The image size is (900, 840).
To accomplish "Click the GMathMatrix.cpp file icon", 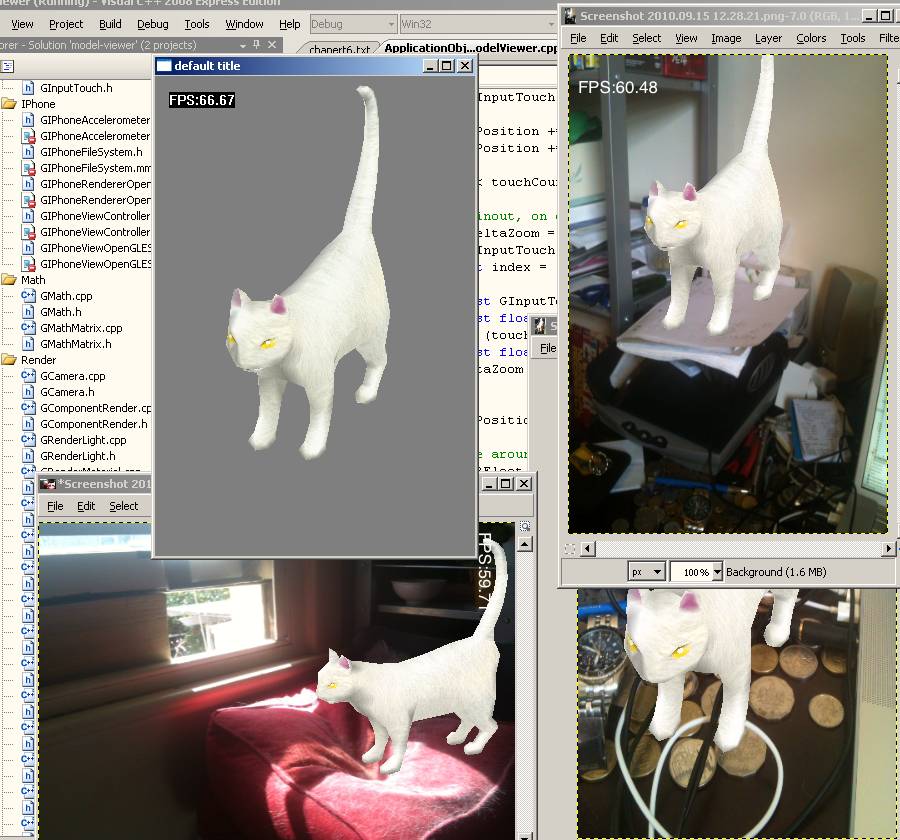I will pyautogui.click(x=28, y=328).
